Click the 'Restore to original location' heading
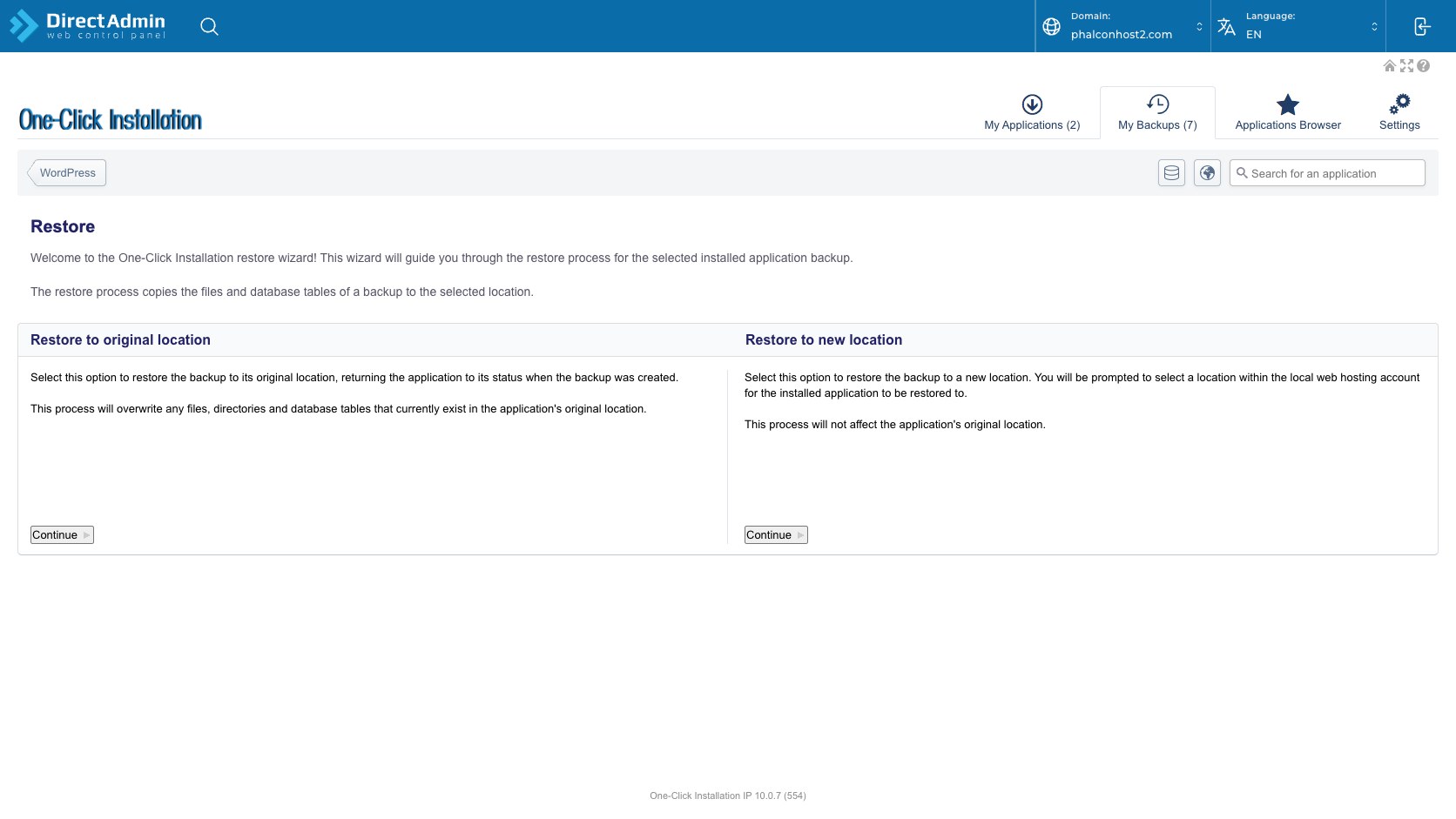 point(120,340)
